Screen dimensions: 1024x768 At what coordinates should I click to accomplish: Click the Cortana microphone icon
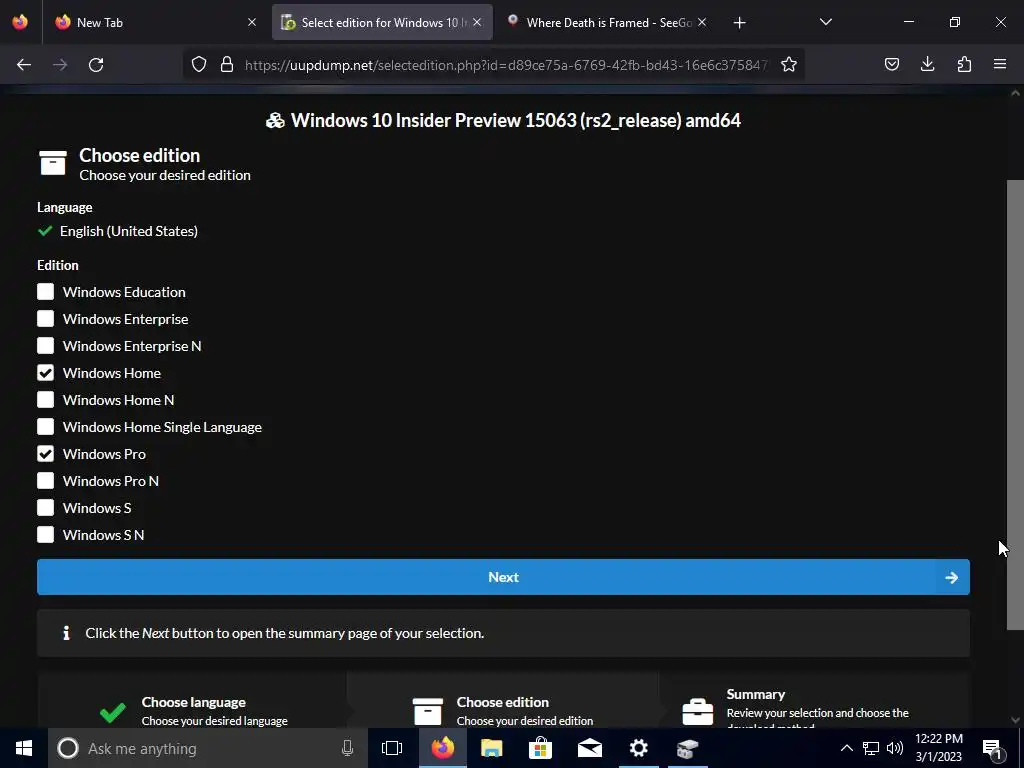point(347,748)
